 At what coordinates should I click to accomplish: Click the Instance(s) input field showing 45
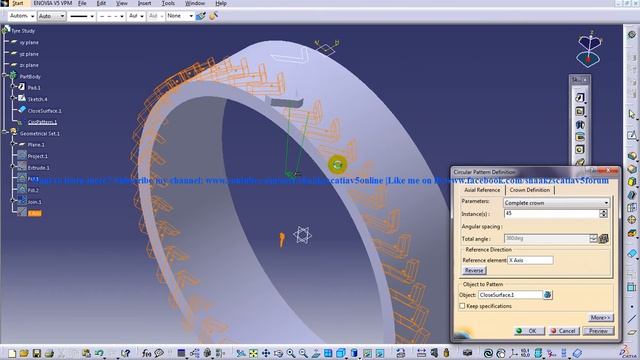[551, 213]
